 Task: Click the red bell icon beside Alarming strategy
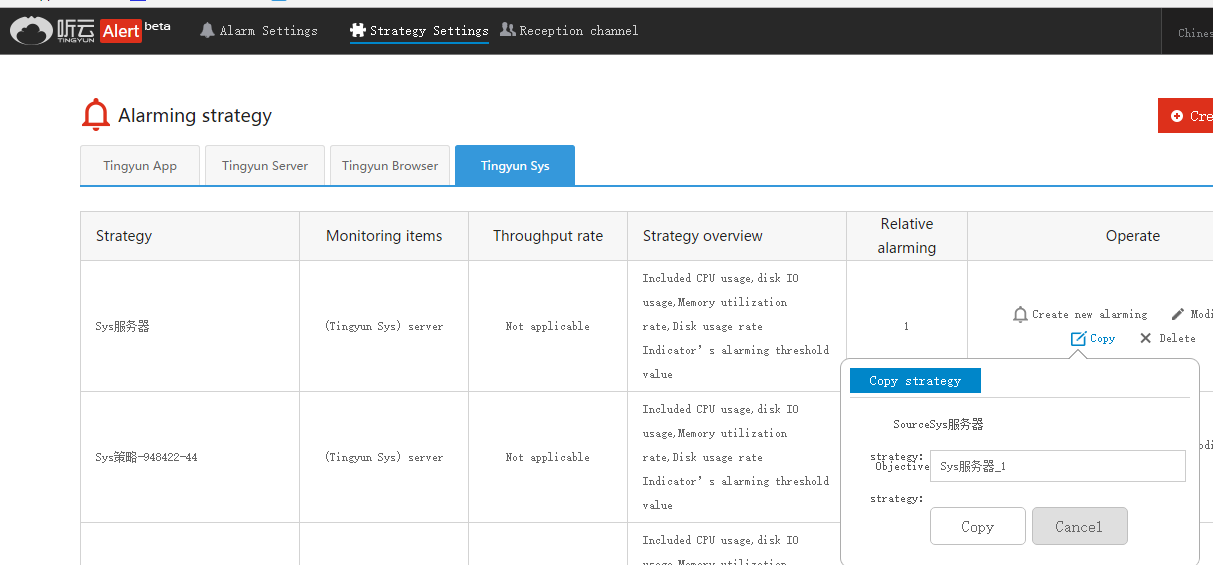96,115
